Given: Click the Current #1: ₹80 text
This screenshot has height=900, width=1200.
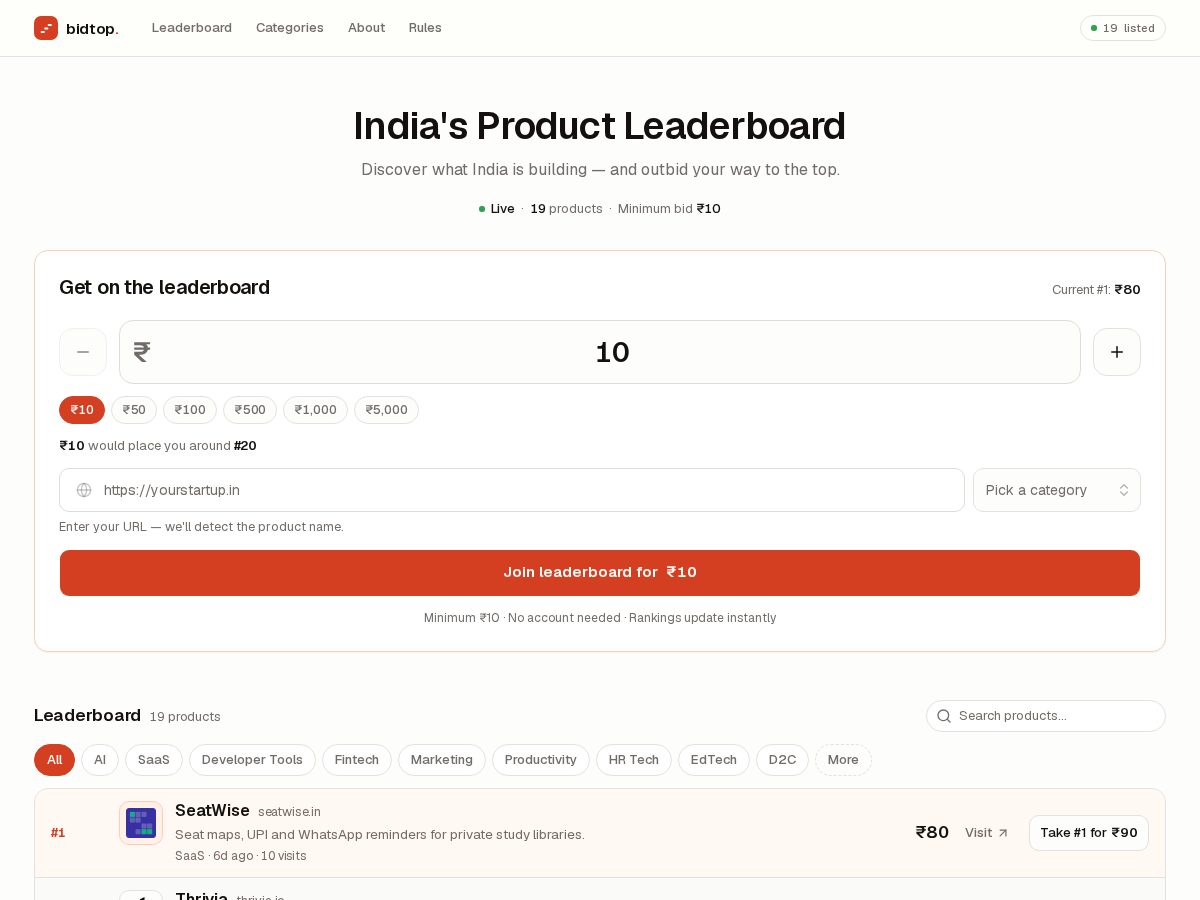Looking at the screenshot, I should [x=1096, y=290].
